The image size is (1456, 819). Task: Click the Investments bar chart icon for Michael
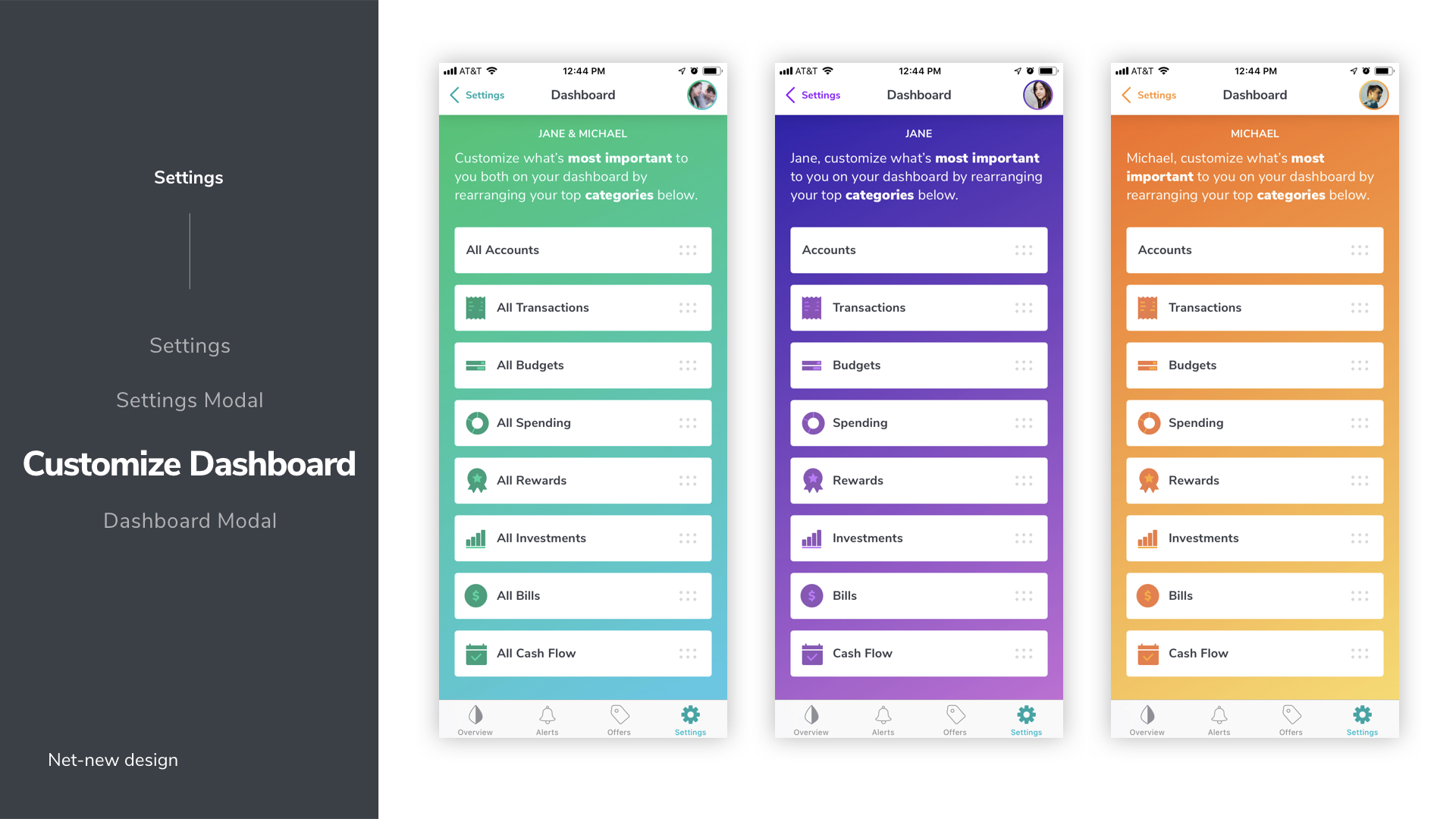pyautogui.click(x=1148, y=537)
